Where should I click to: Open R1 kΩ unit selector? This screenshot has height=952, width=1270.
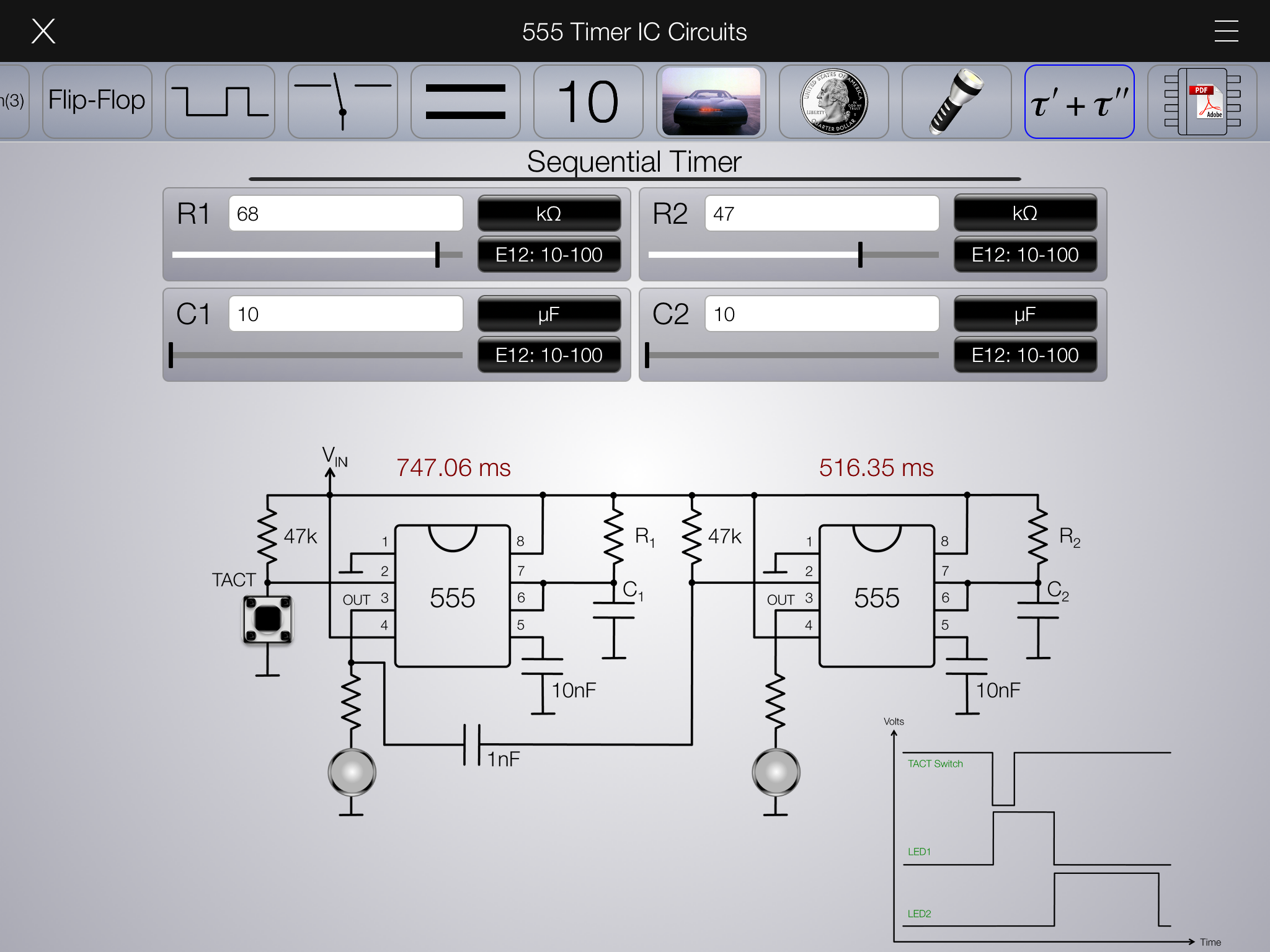[549, 213]
